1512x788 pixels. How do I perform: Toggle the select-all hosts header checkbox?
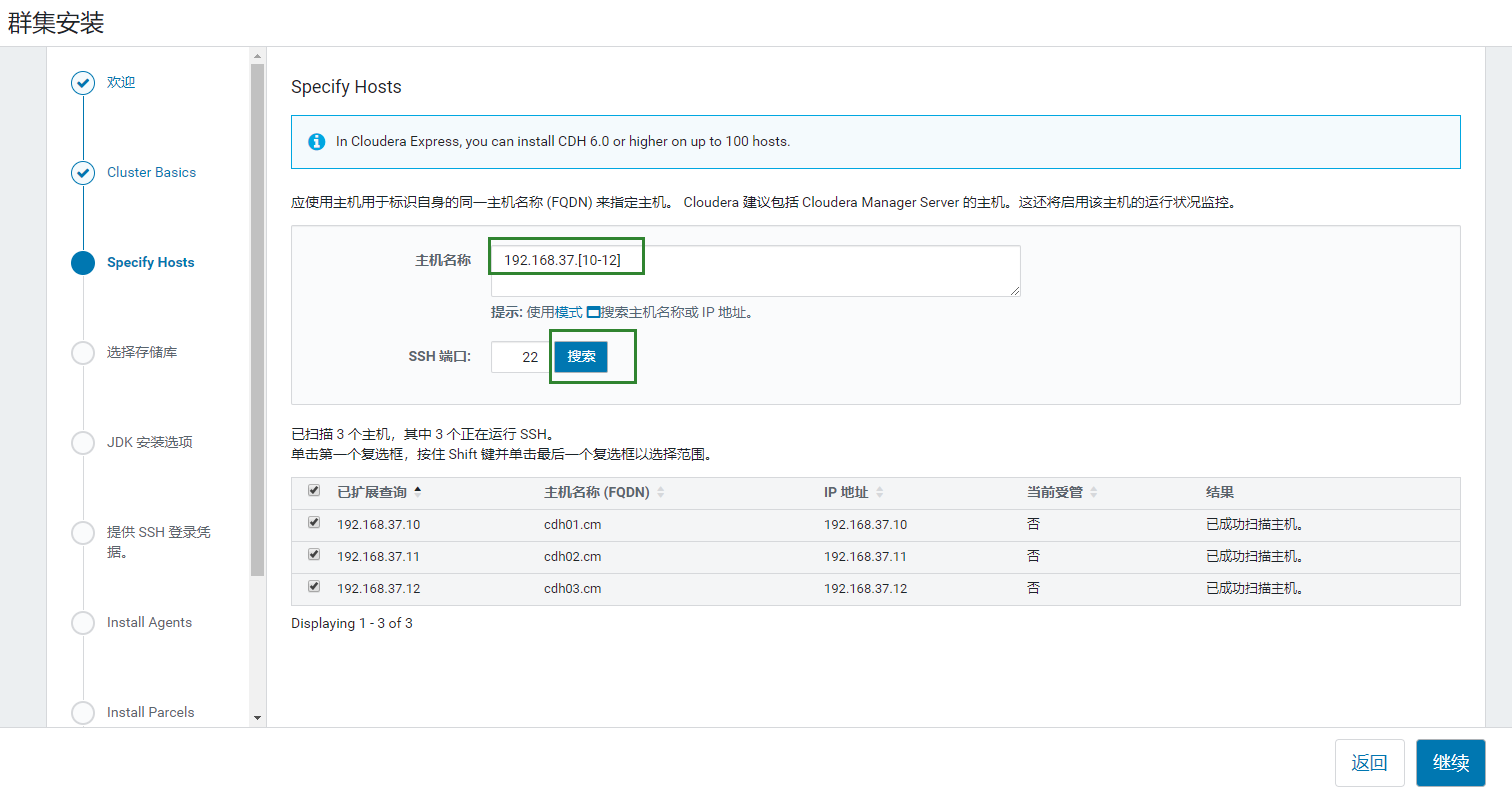[314, 491]
